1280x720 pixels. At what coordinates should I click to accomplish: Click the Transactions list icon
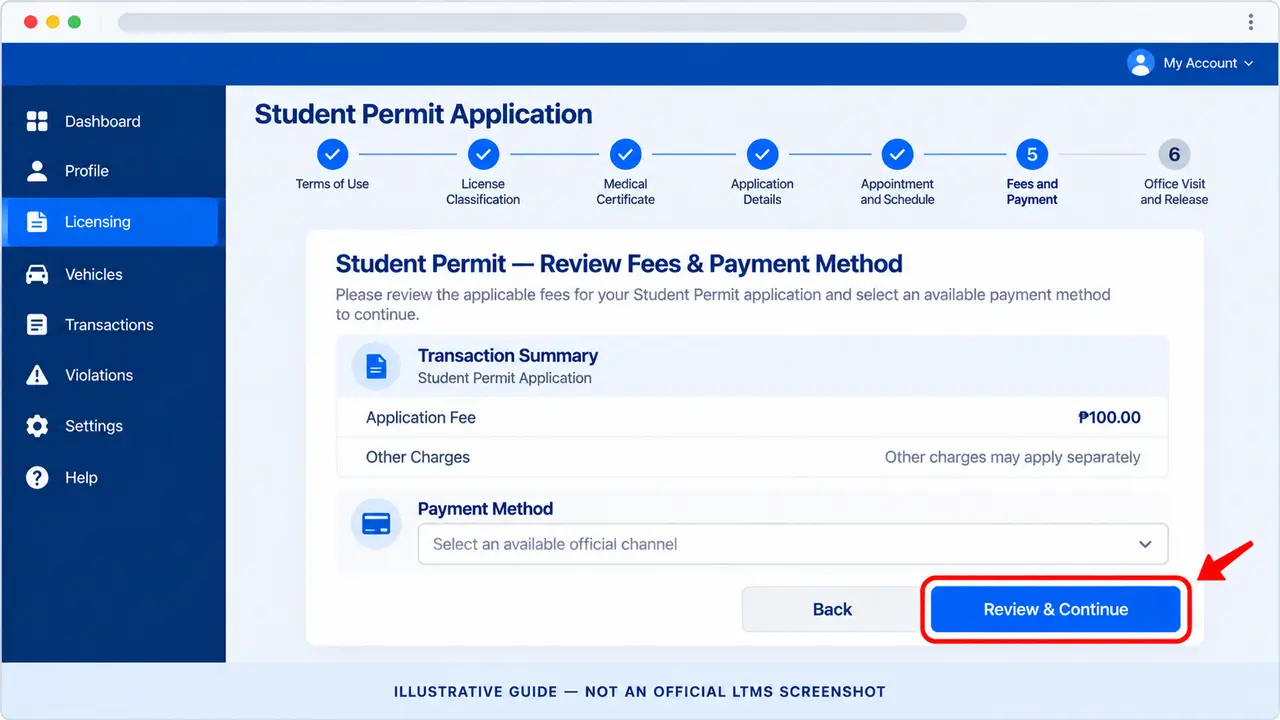pos(37,325)
